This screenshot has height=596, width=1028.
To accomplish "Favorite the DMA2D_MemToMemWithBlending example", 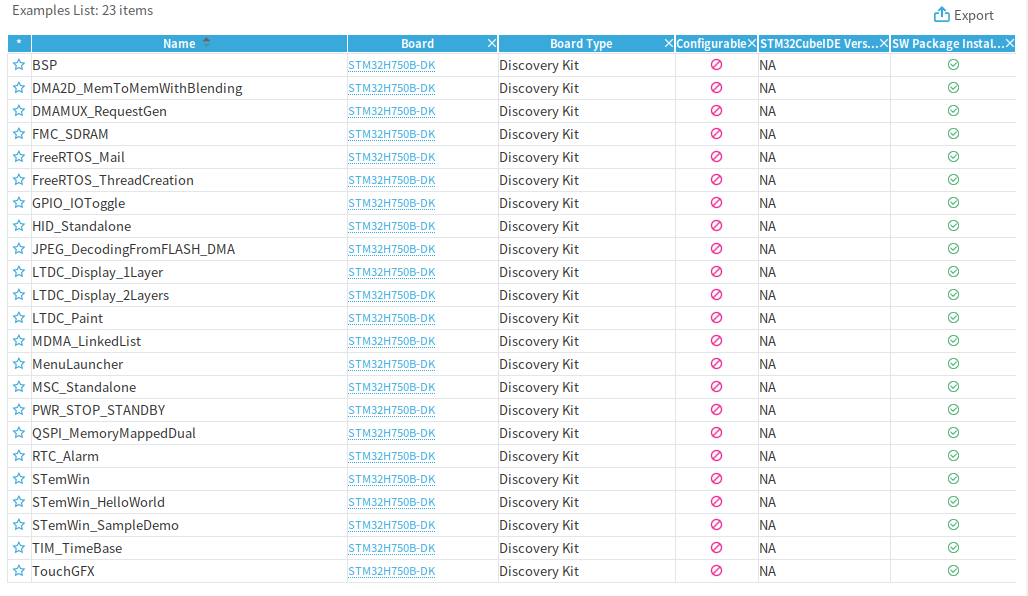I will (19, 88).
